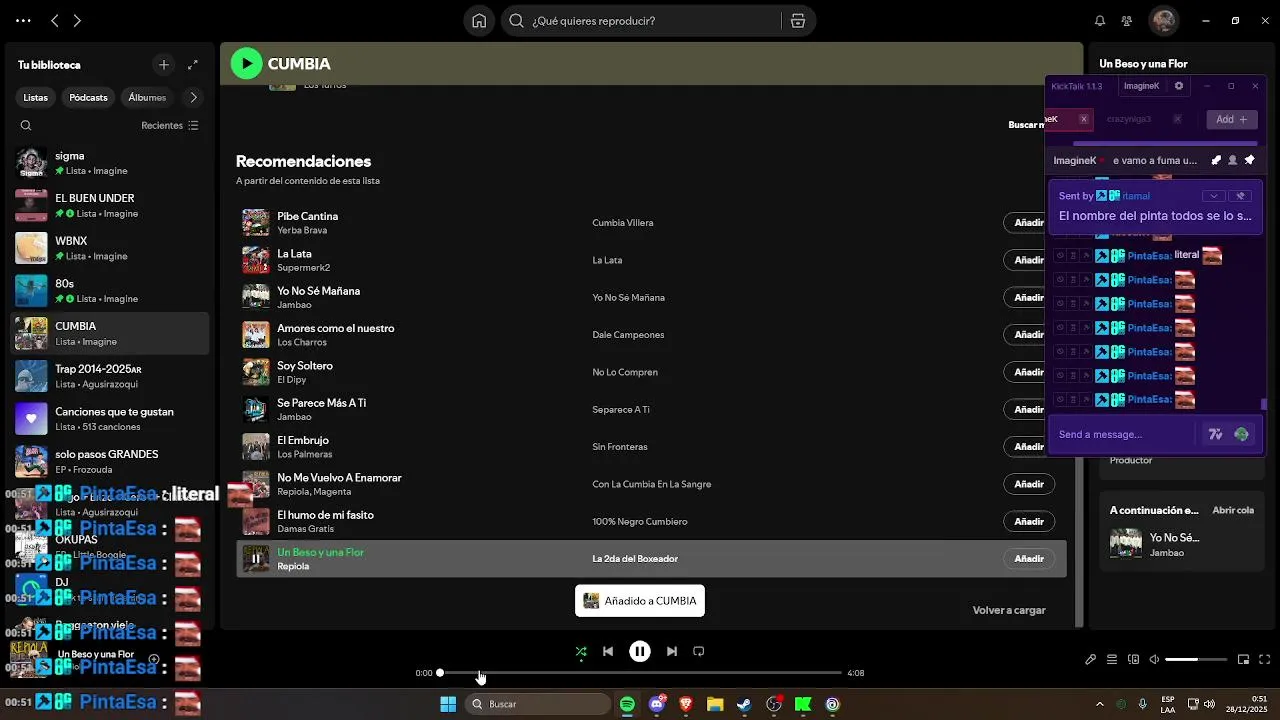This screenshot has height=720, width=1280.
Task: Open the miniplayer
Action: click(1243, 660)
